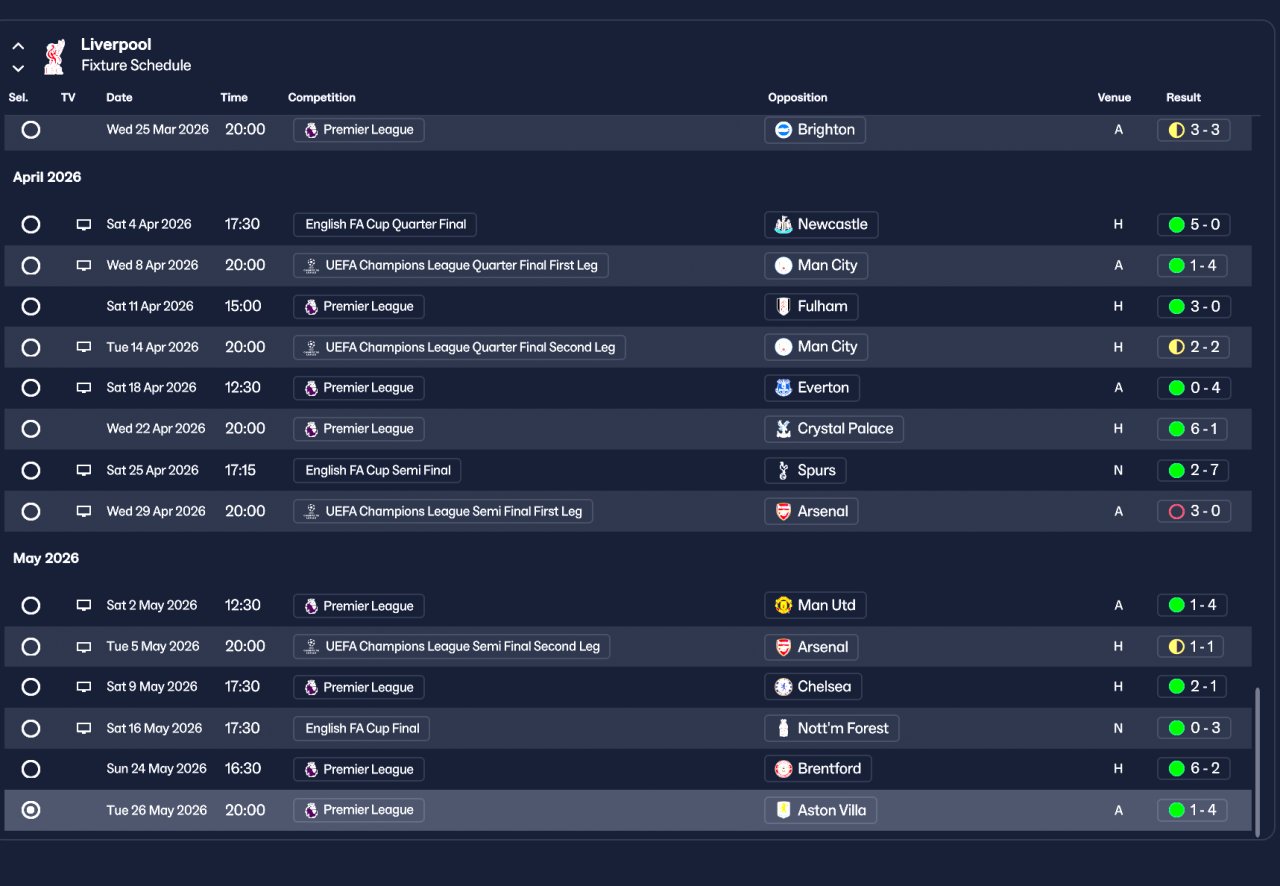Click the up chevron beside Liverpool crest
Screen dimensions: 1280x886
click(x=18, y=46)
